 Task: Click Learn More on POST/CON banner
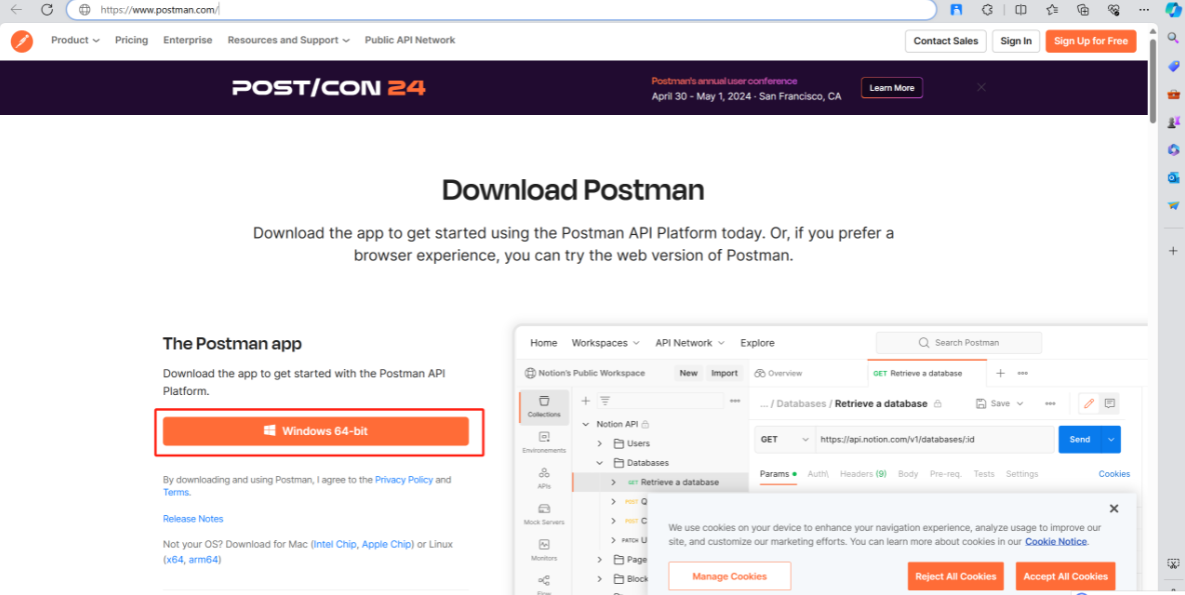point(892,88)
